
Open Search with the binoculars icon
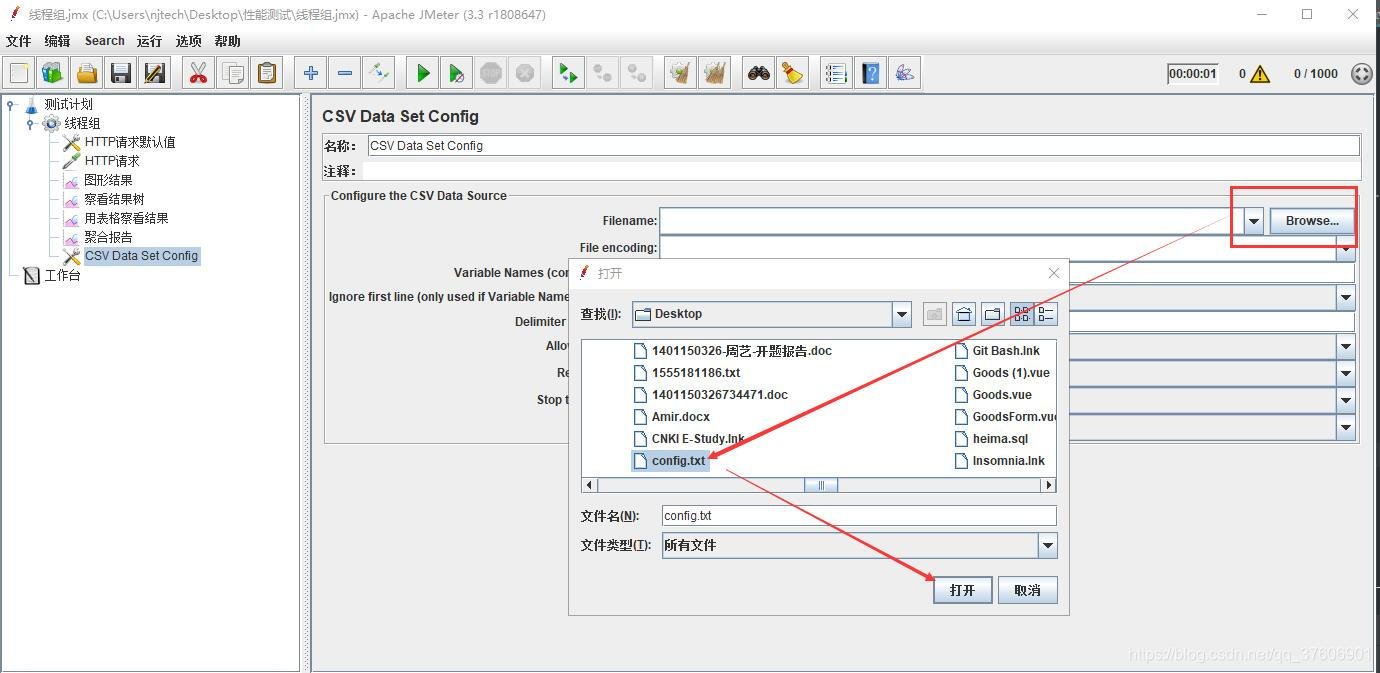pos(759,73)
